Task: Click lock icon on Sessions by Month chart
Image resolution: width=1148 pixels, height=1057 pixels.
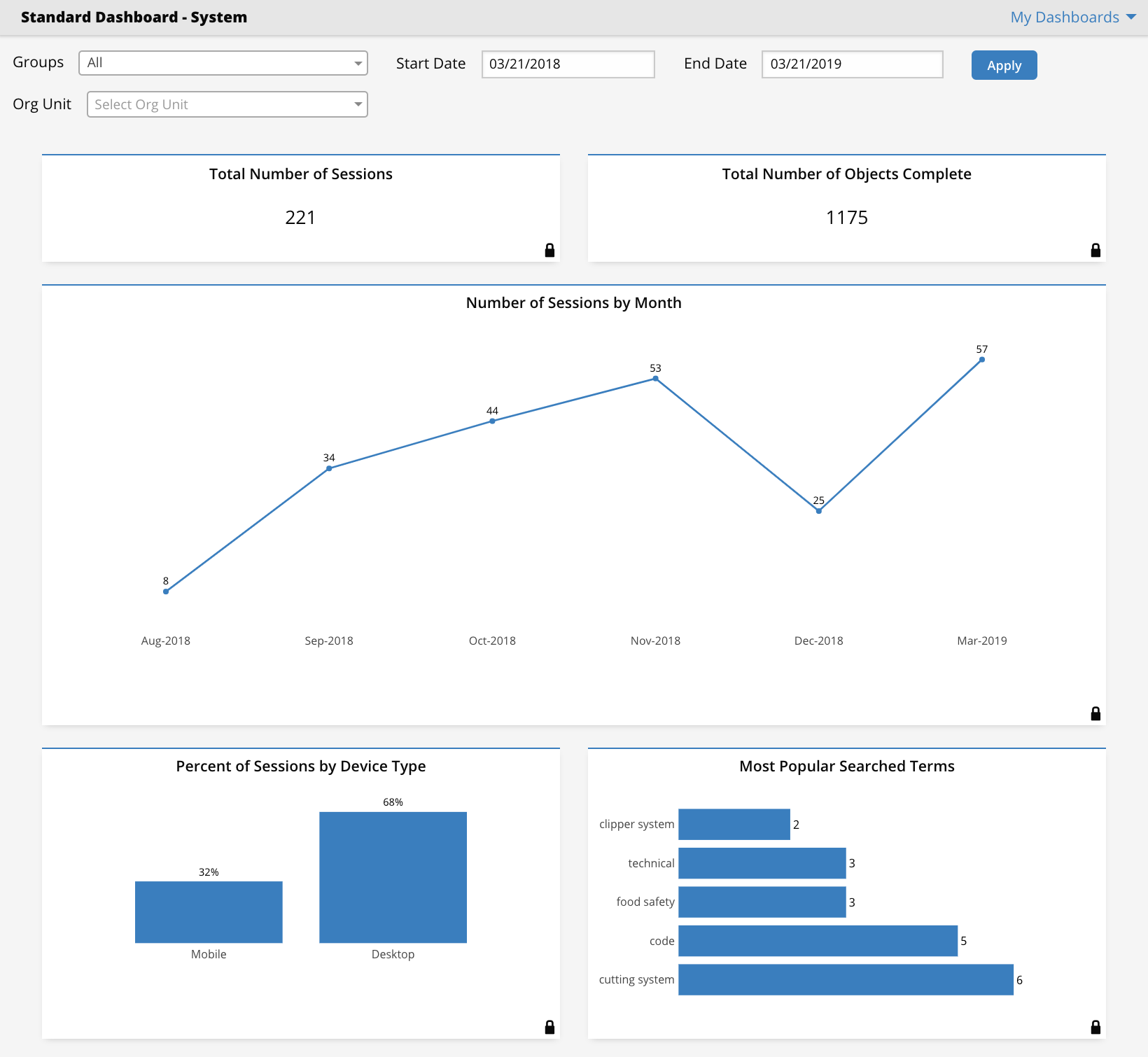Action: pos(1095,713)
